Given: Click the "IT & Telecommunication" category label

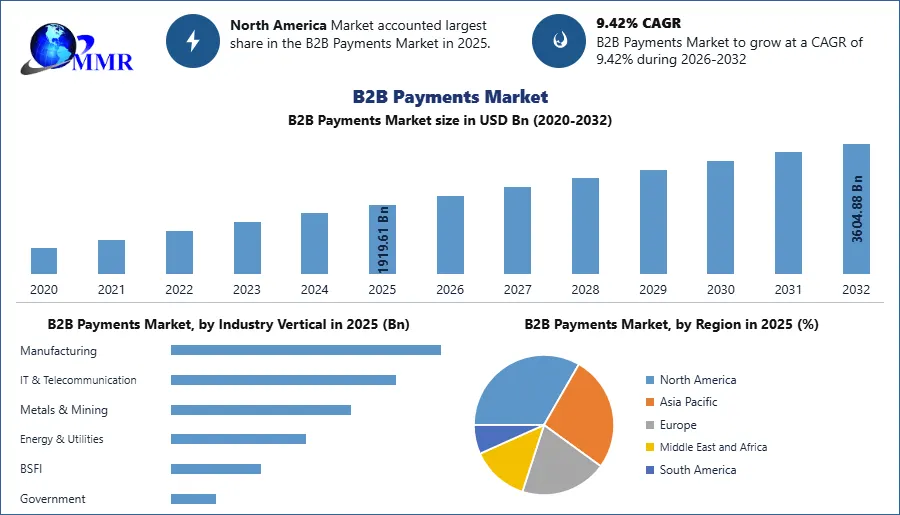Looking at the screenshot, I should point(78,380).
